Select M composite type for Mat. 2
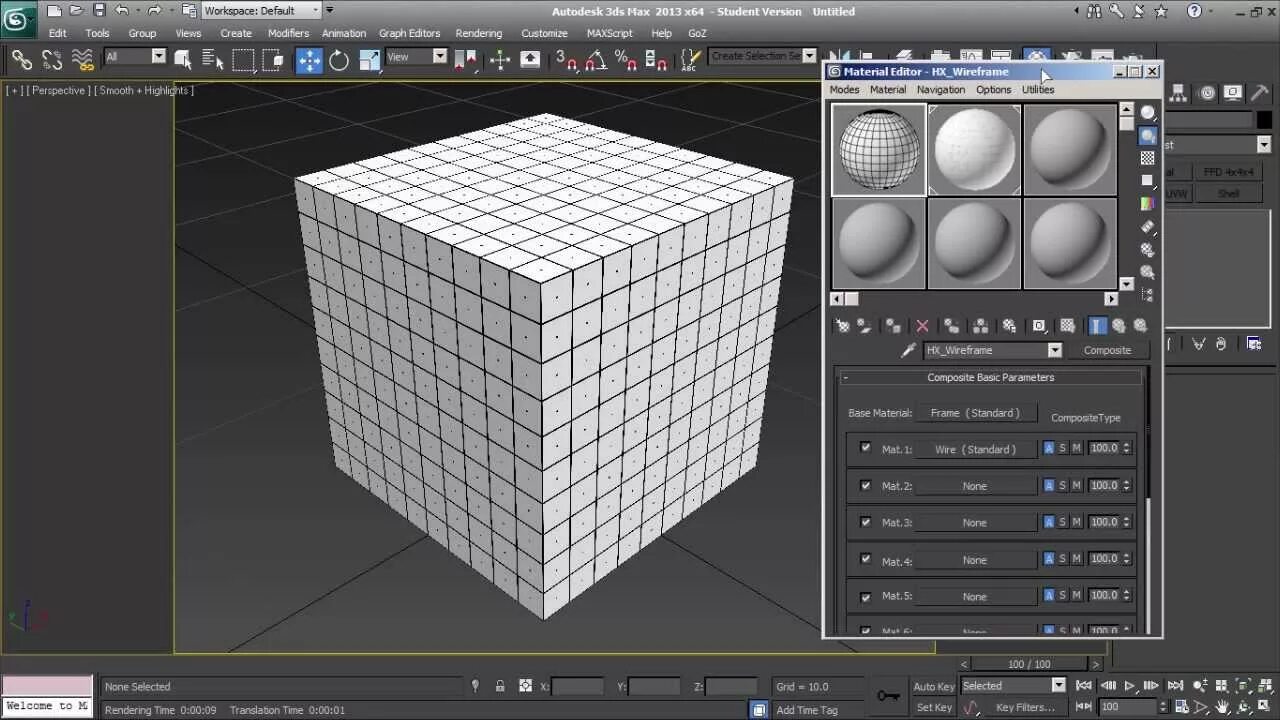1280x720 pixels. click(1077, 485)
